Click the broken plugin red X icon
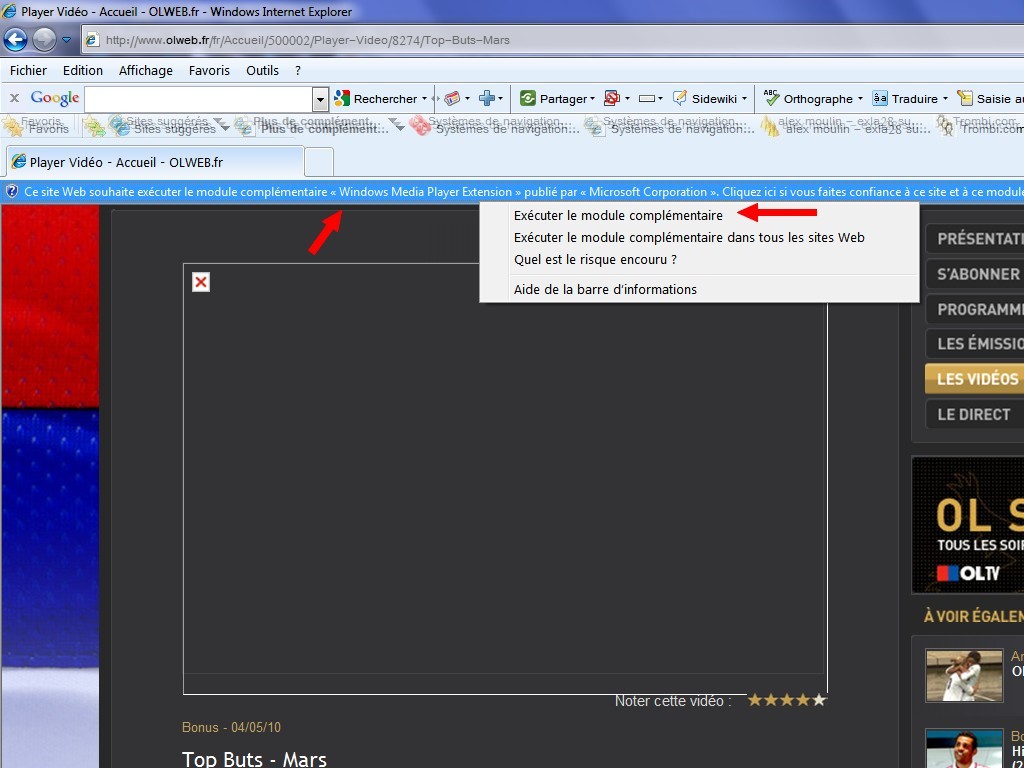Screen dimensions: 1024x768 (201, 282)
